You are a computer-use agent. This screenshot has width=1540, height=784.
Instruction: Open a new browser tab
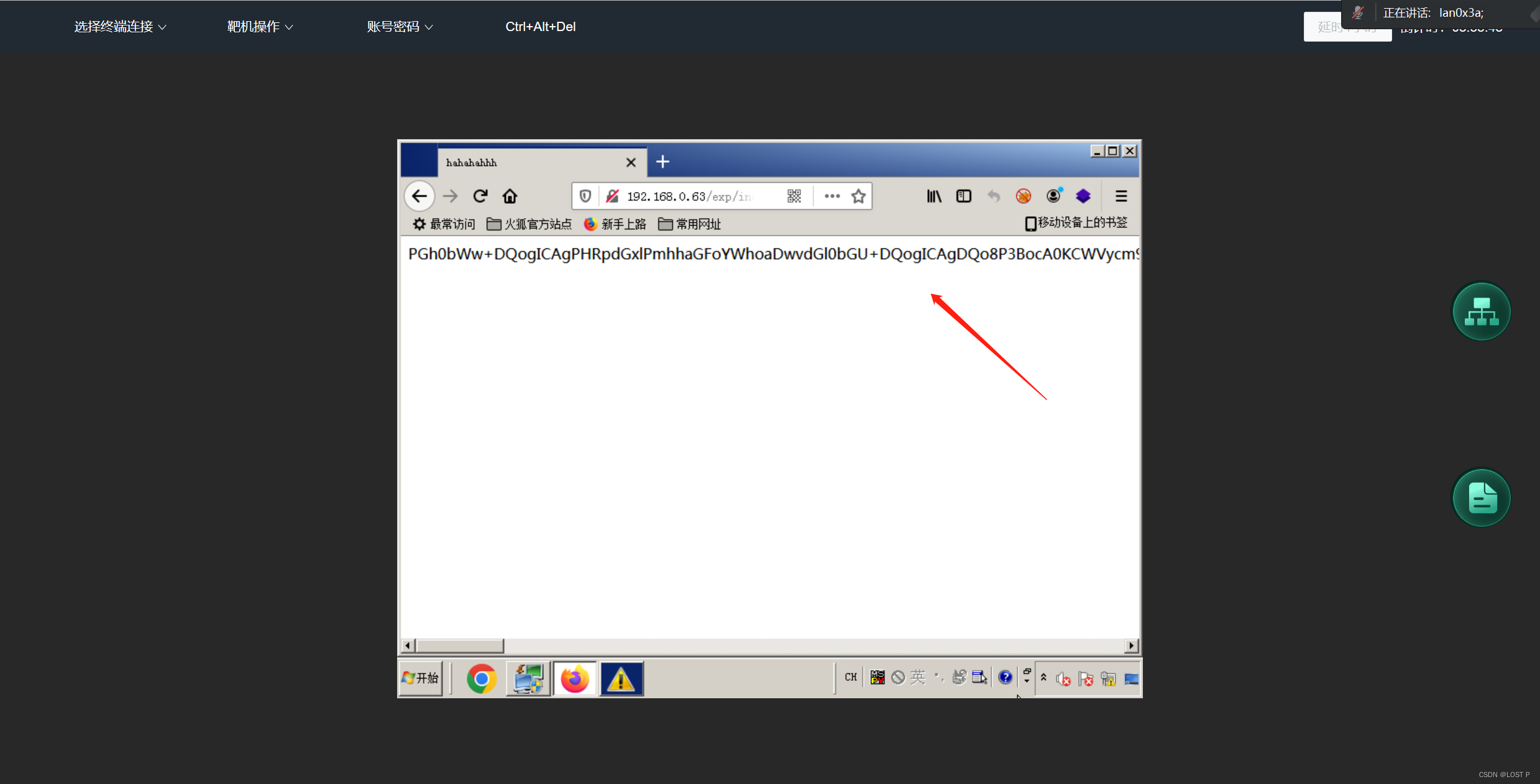point(662,162)
